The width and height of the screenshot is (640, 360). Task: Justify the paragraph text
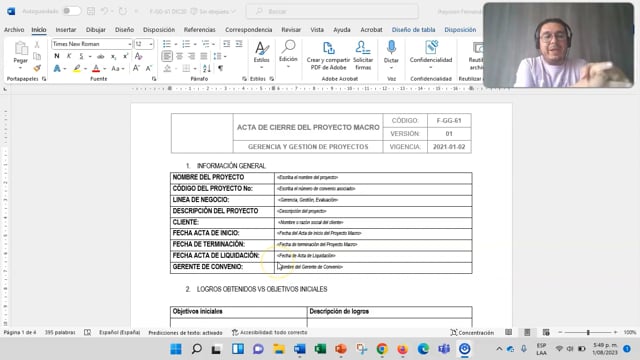[x=204, y=56]
